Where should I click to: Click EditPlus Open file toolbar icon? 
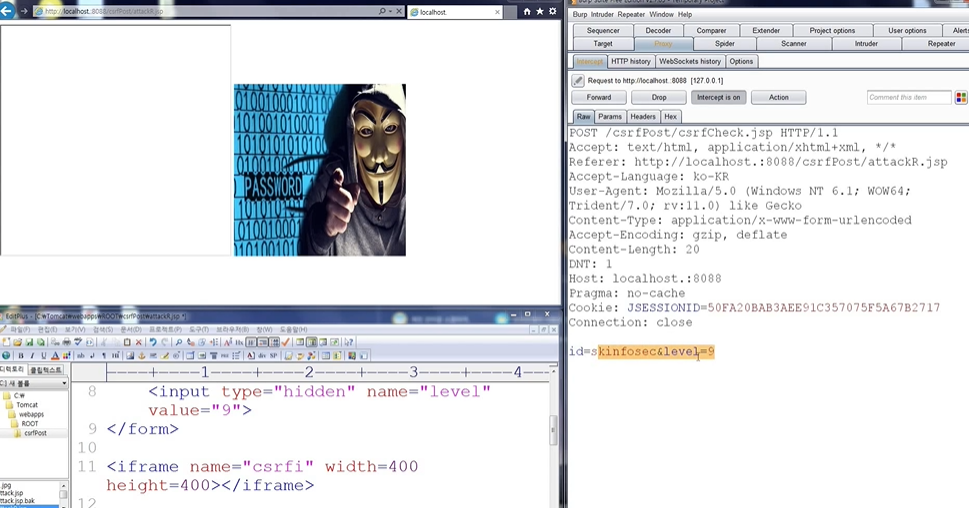click(17, 342)
